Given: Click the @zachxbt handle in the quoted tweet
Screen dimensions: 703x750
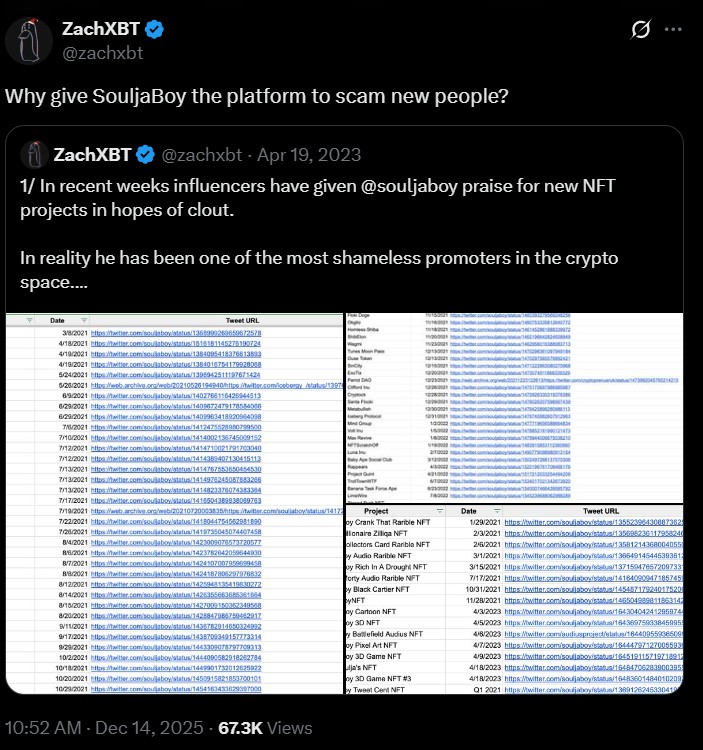Looking at the screenshot, I should click(200, 154).
